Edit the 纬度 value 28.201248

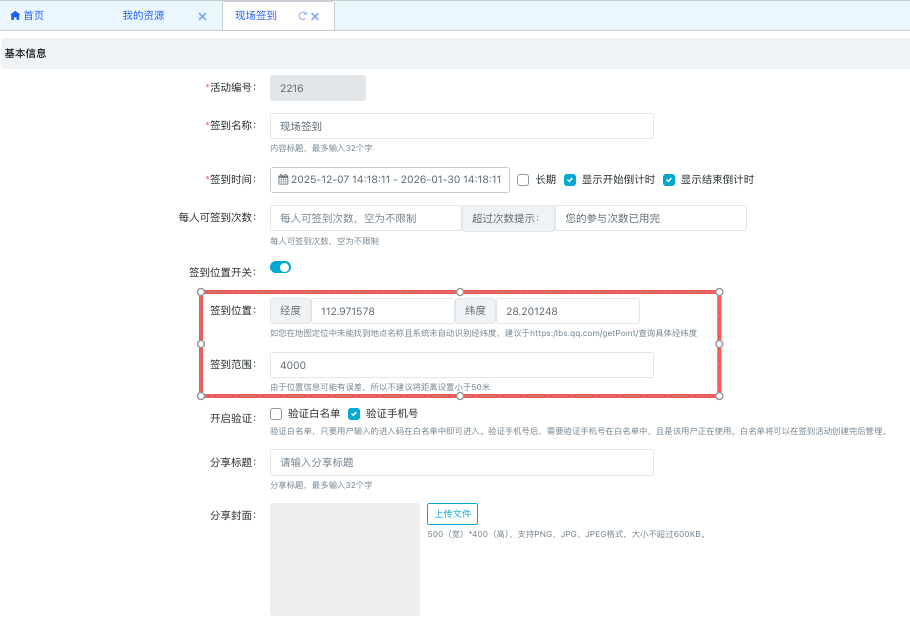tap(567, 311)
